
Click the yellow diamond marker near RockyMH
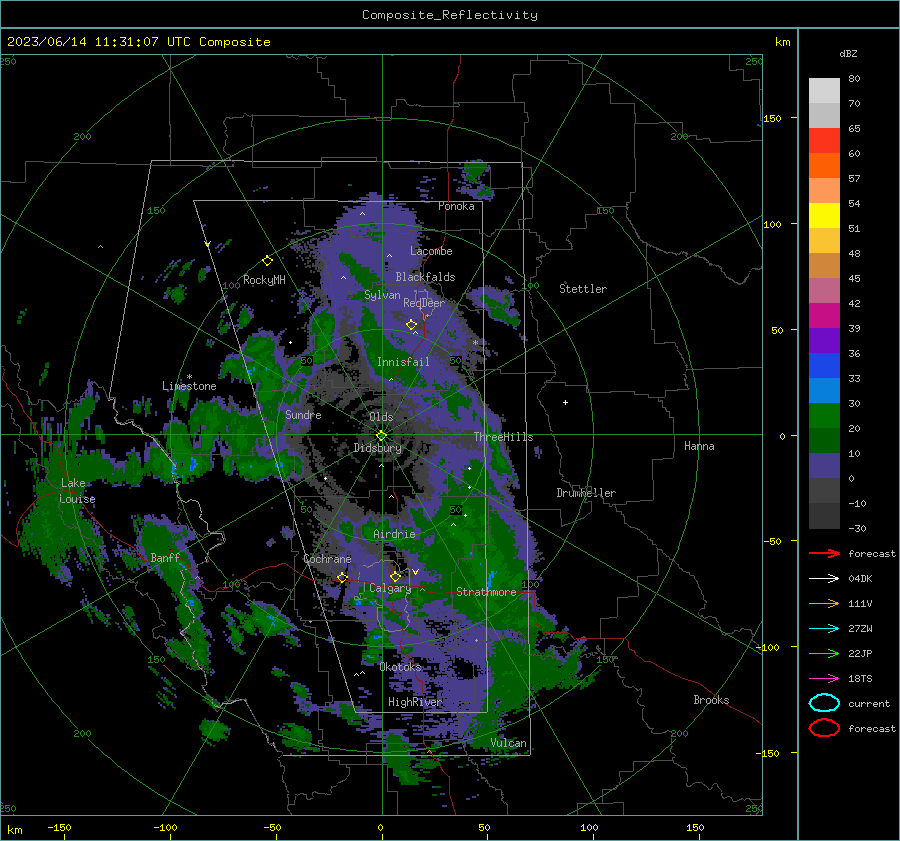click(x=267, y=261)
